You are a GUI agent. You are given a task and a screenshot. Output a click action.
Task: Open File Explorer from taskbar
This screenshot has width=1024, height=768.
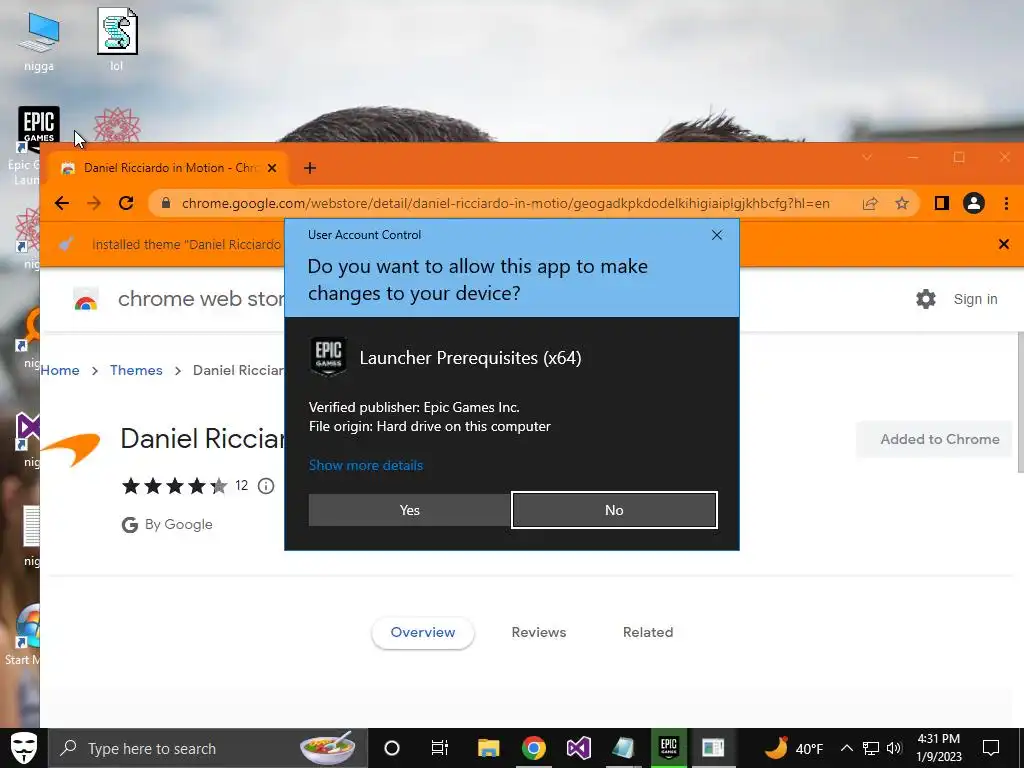[x=488, y=748]
